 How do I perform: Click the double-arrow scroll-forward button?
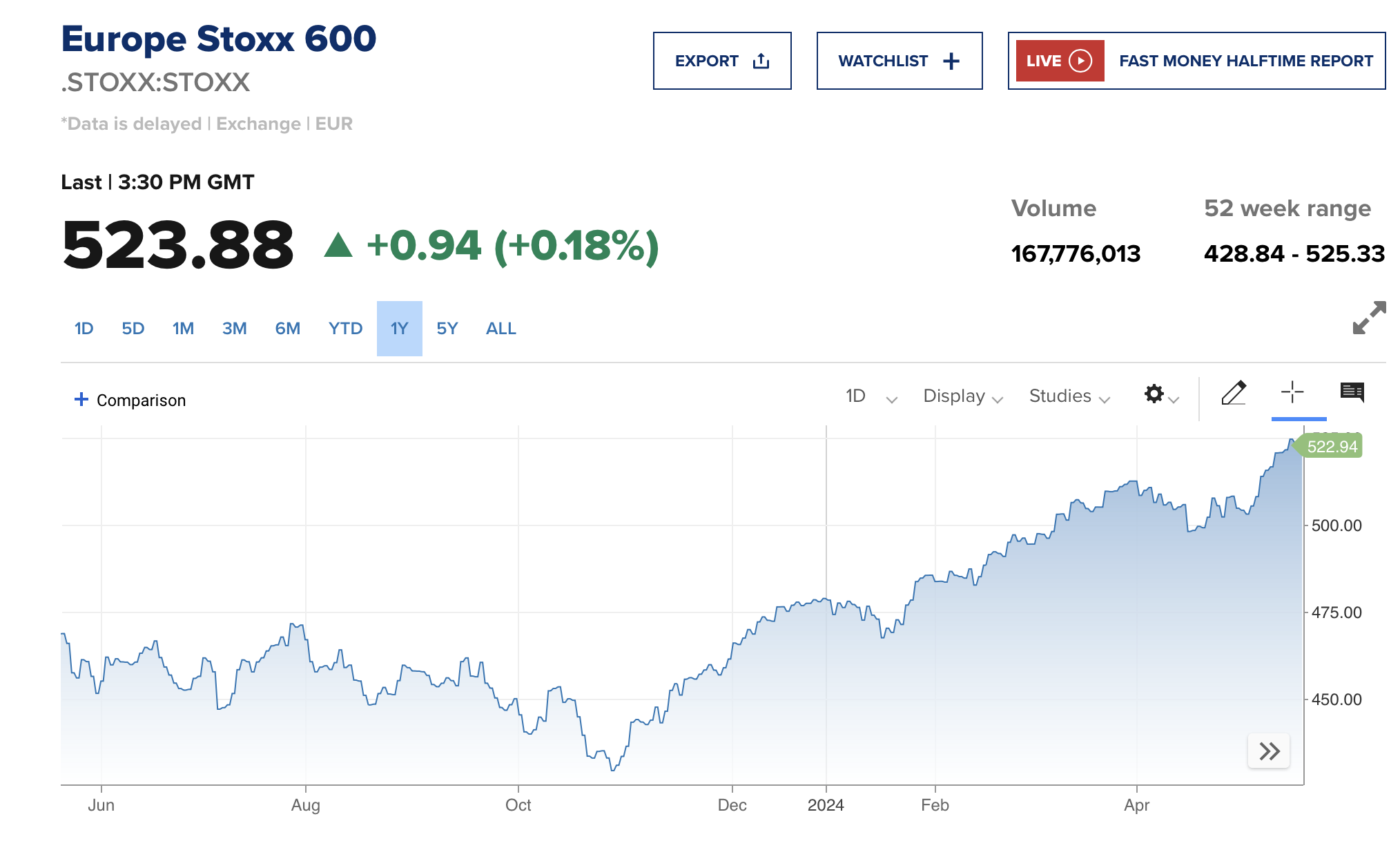pyautogui.click(x=1269, y=751)
